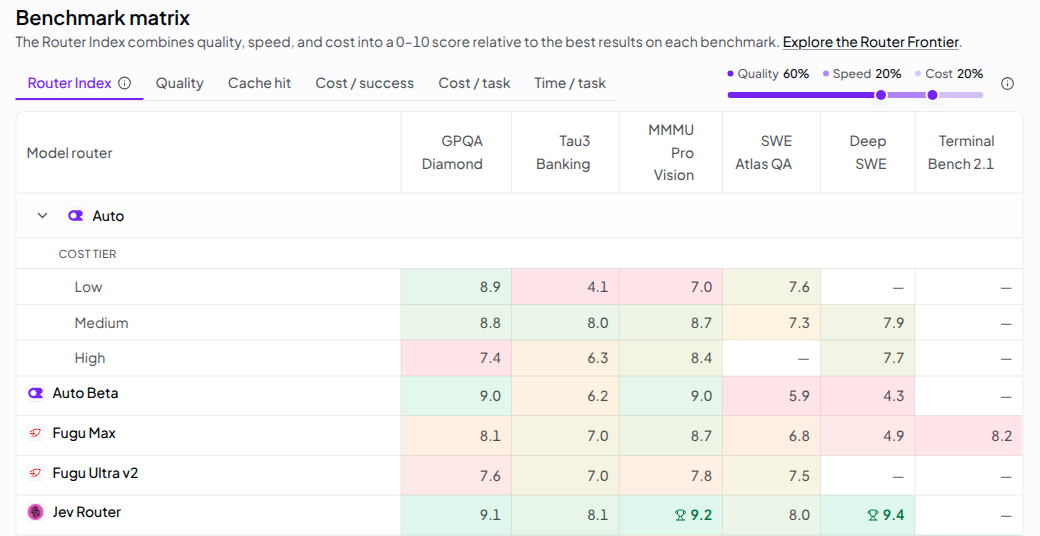This screenshot has width=1040, height=536.
Task: Sort by MMMU Pro Vision column header
Action: pos(671,153)
